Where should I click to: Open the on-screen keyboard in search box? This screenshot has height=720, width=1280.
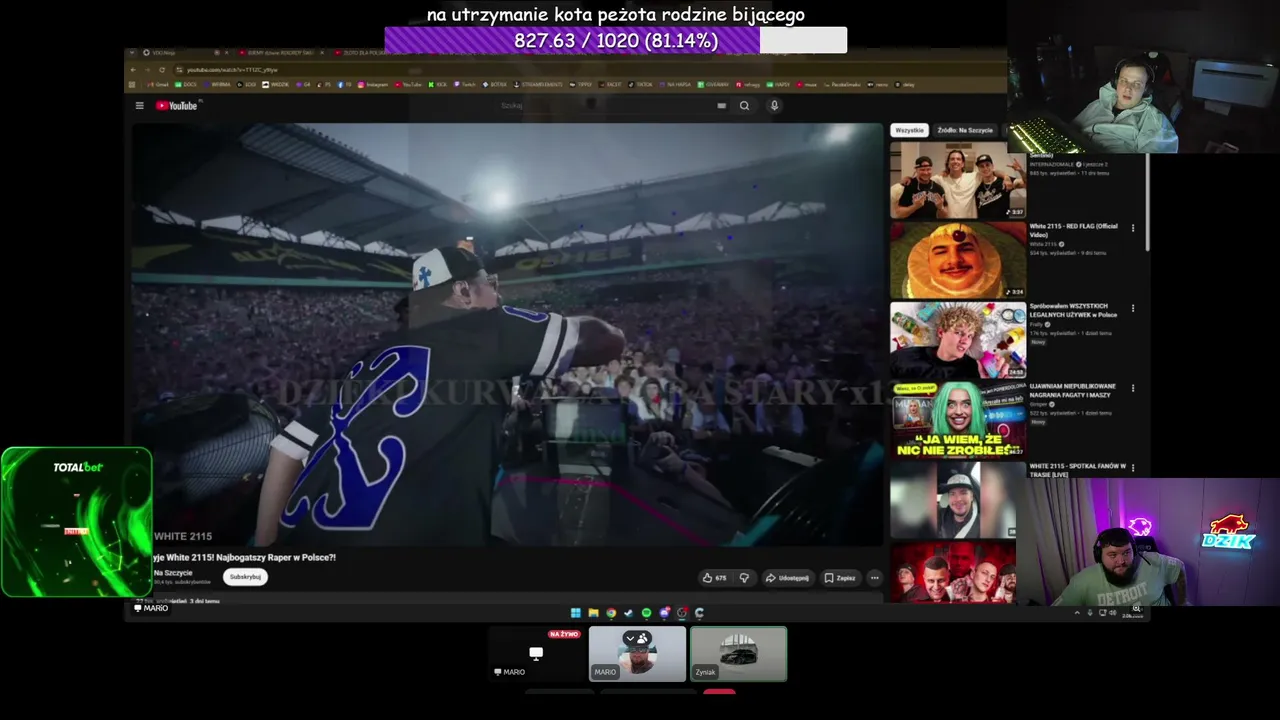point(721,105)
